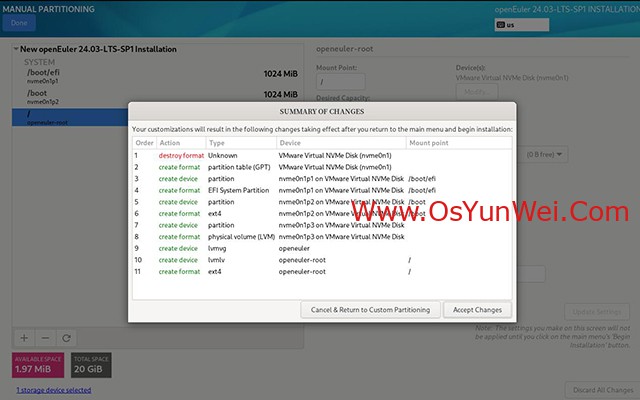Screen dimensions: 640x400
Task: Sort by the Type column header
Action: [x=241, y=143]
